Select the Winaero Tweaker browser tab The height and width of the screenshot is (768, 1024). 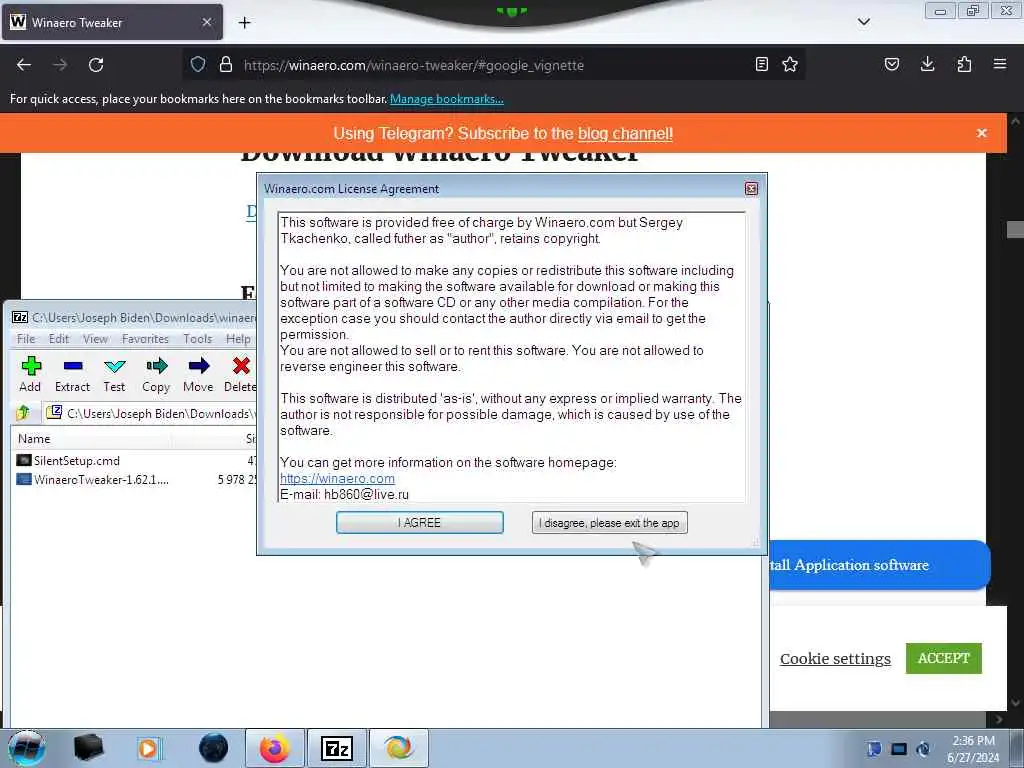point(112,22)
